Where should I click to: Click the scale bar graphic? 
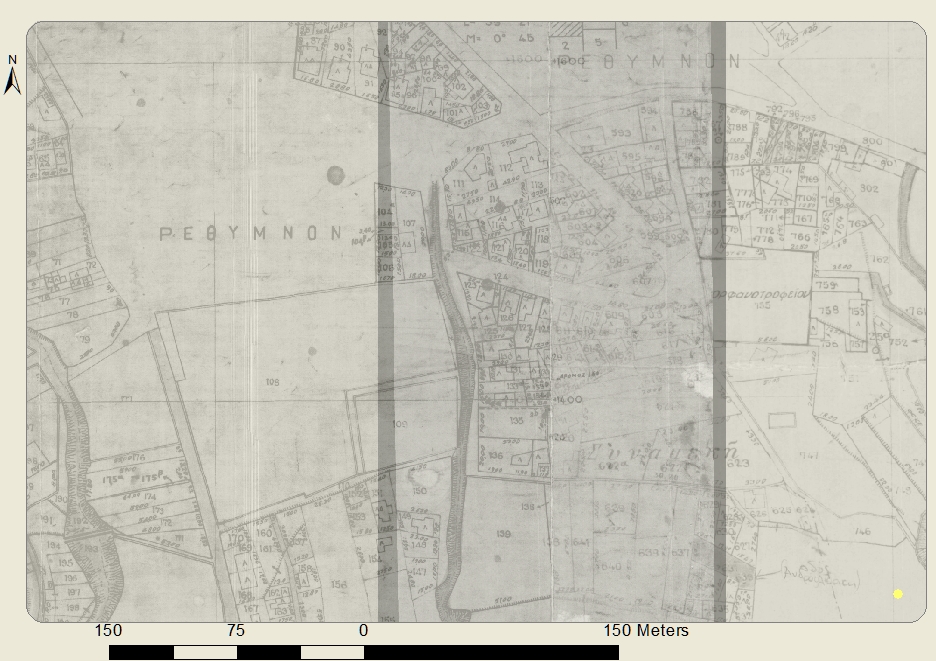tap(363, 652)
